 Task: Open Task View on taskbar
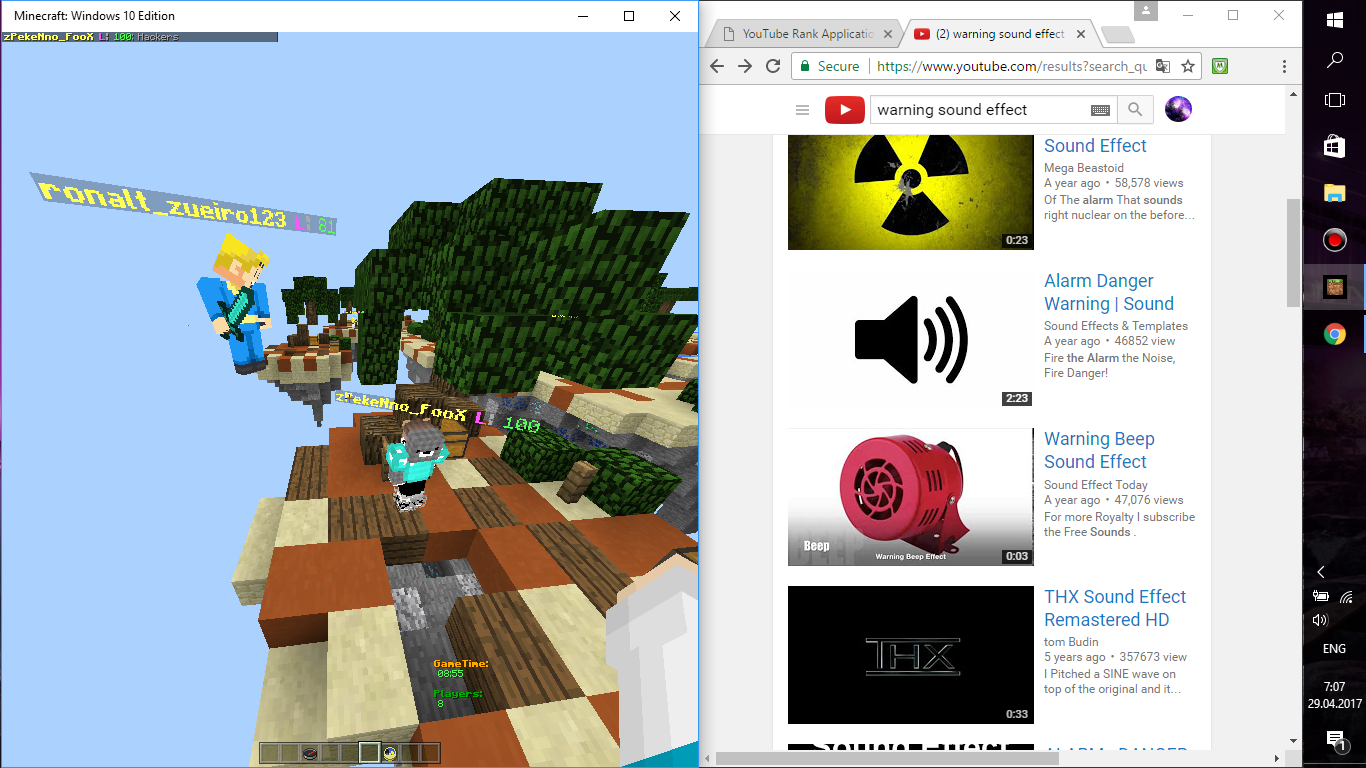click(x=1335, y=100)
